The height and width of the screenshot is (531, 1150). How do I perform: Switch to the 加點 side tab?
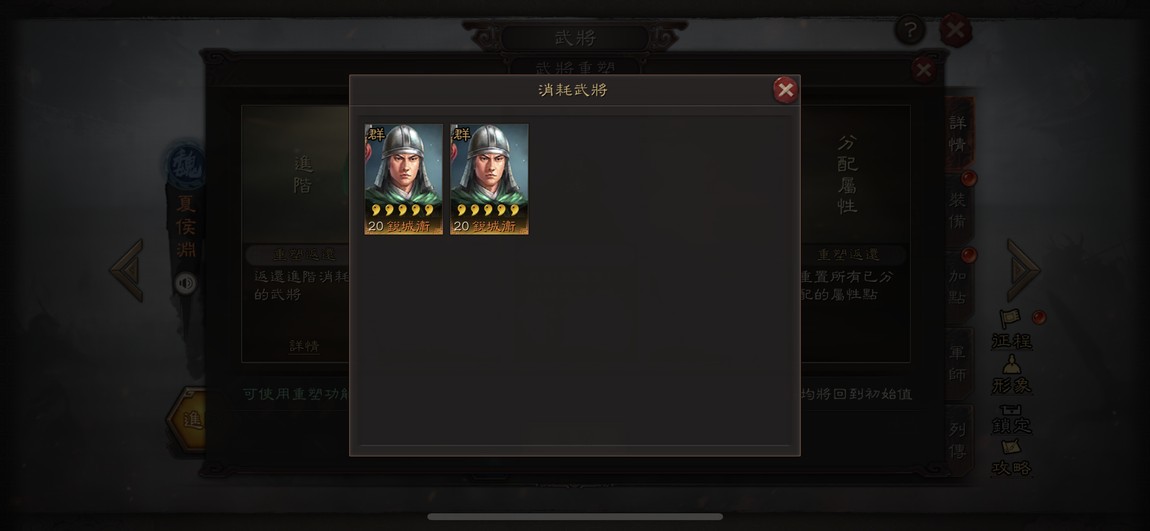pos(959,287)
